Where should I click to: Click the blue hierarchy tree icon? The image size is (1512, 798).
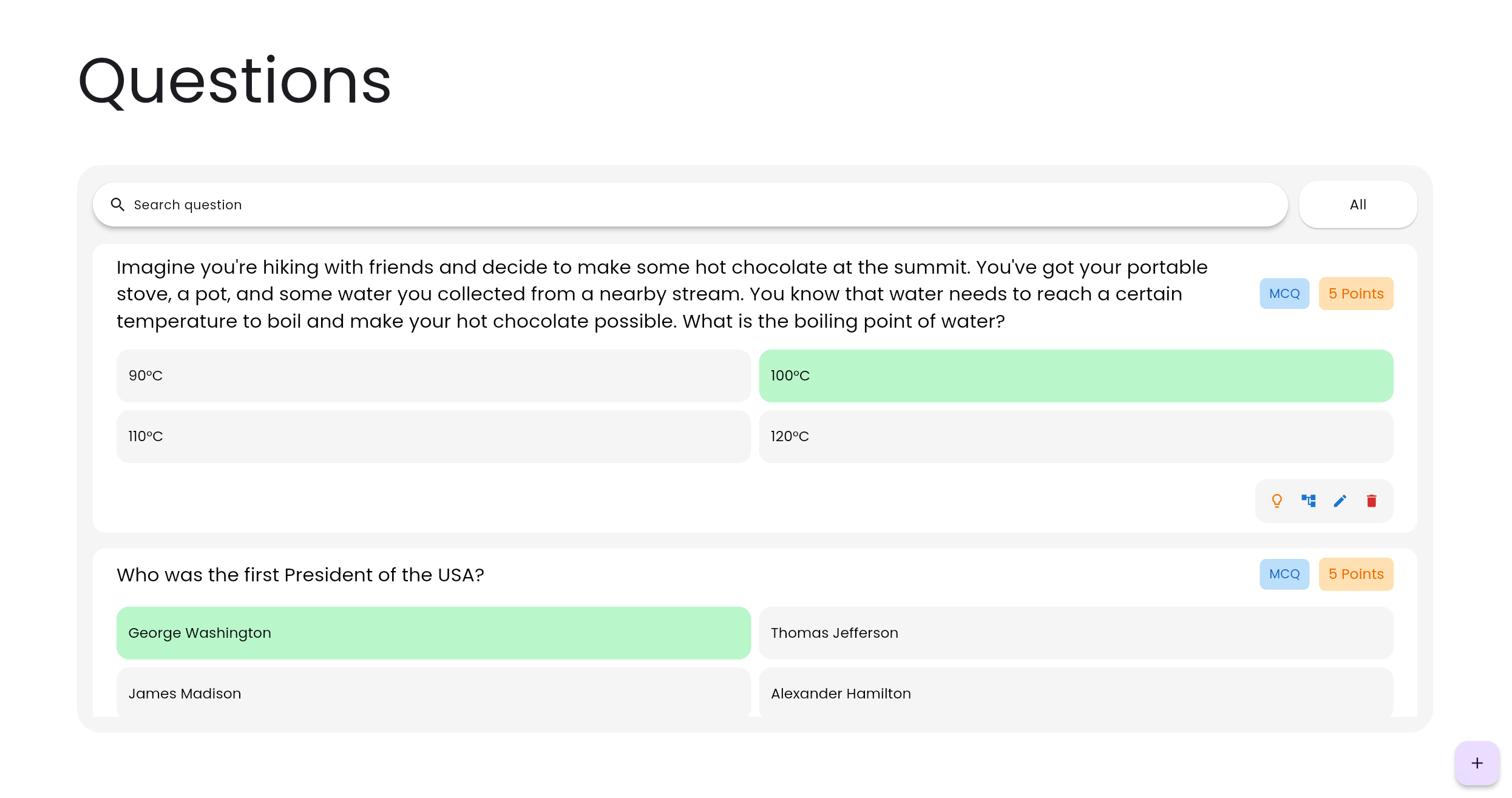(1308, 501)
